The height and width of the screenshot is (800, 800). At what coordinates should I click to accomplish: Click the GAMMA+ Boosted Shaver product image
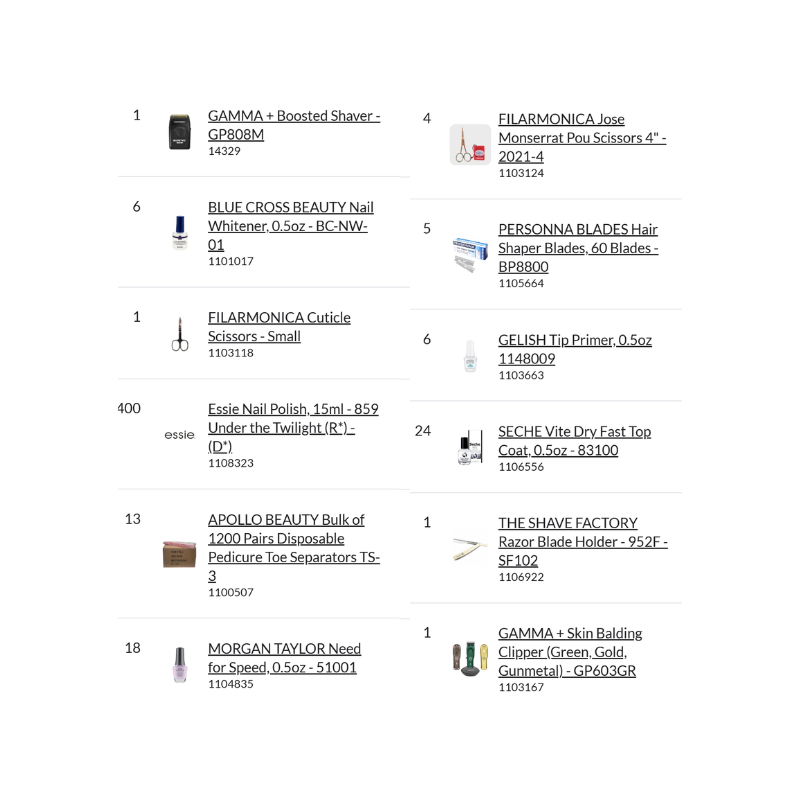179,133
